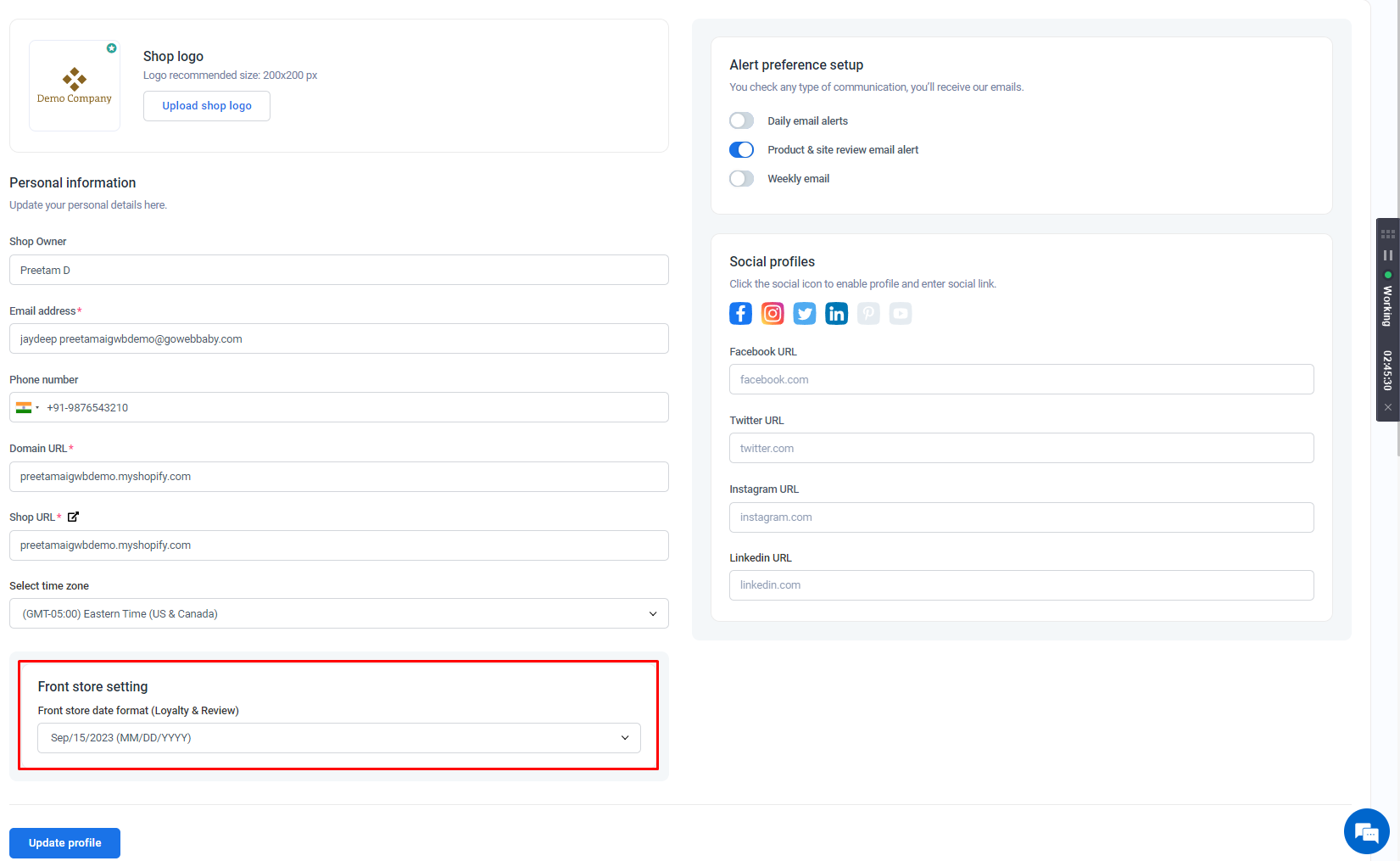This screenshot has height=861, width=1400.
Task: Click the 'Social profiles' heading
Action: tap(772, 262)
